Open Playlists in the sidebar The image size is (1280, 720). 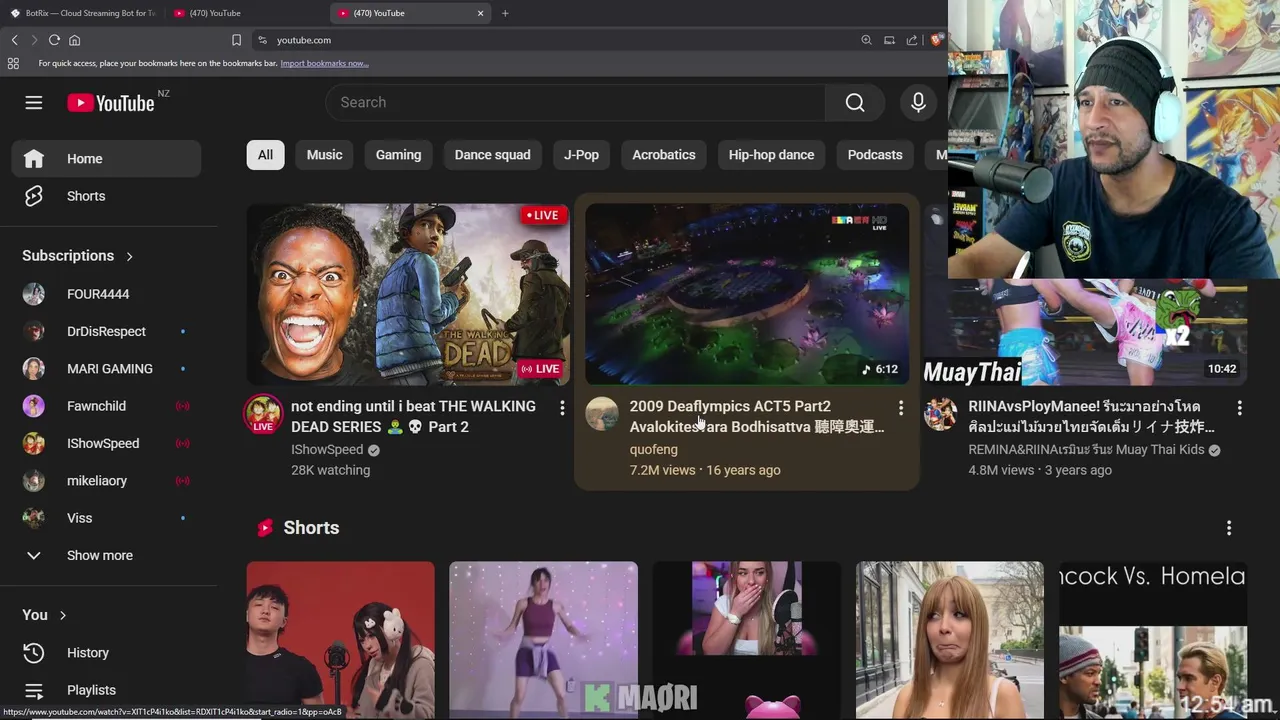tap(108, 690)
